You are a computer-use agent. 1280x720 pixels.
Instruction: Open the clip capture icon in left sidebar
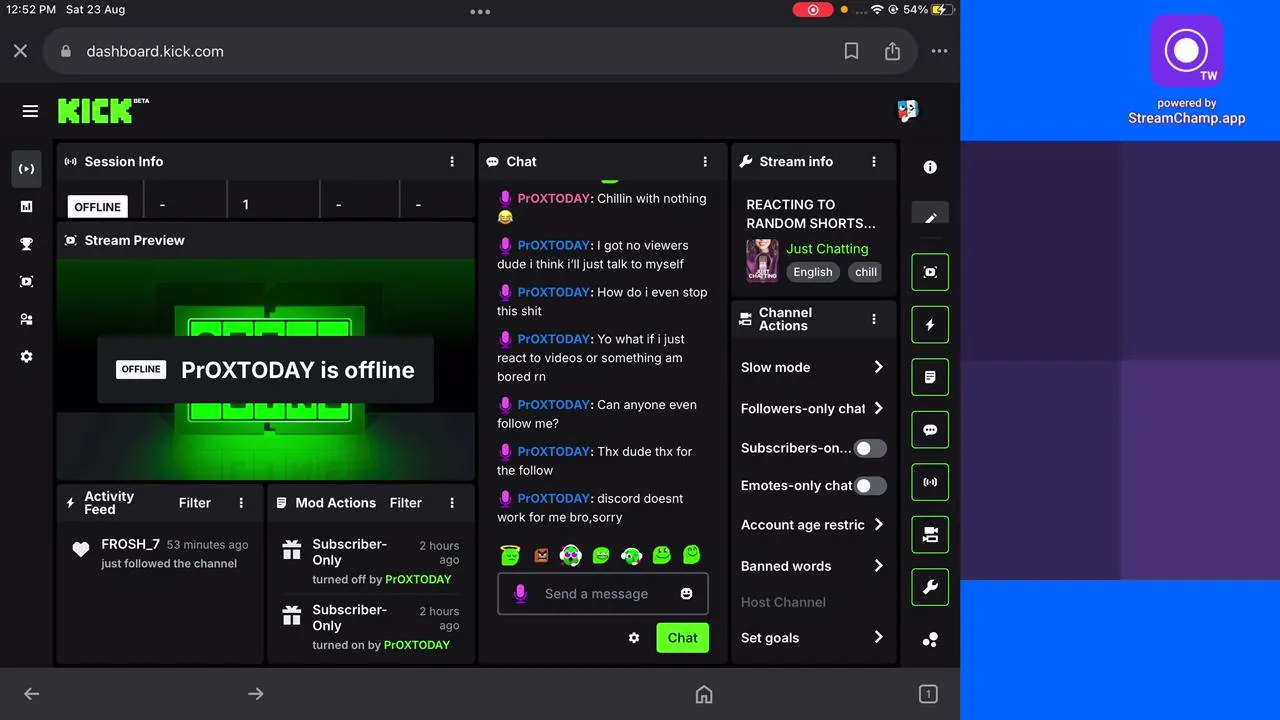(27, 282)
